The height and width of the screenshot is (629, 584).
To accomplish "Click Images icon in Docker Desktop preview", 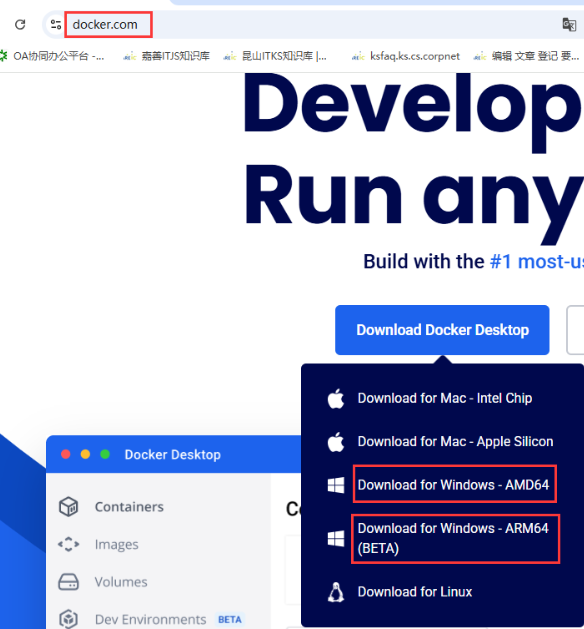I will click(x=69, y=544).
